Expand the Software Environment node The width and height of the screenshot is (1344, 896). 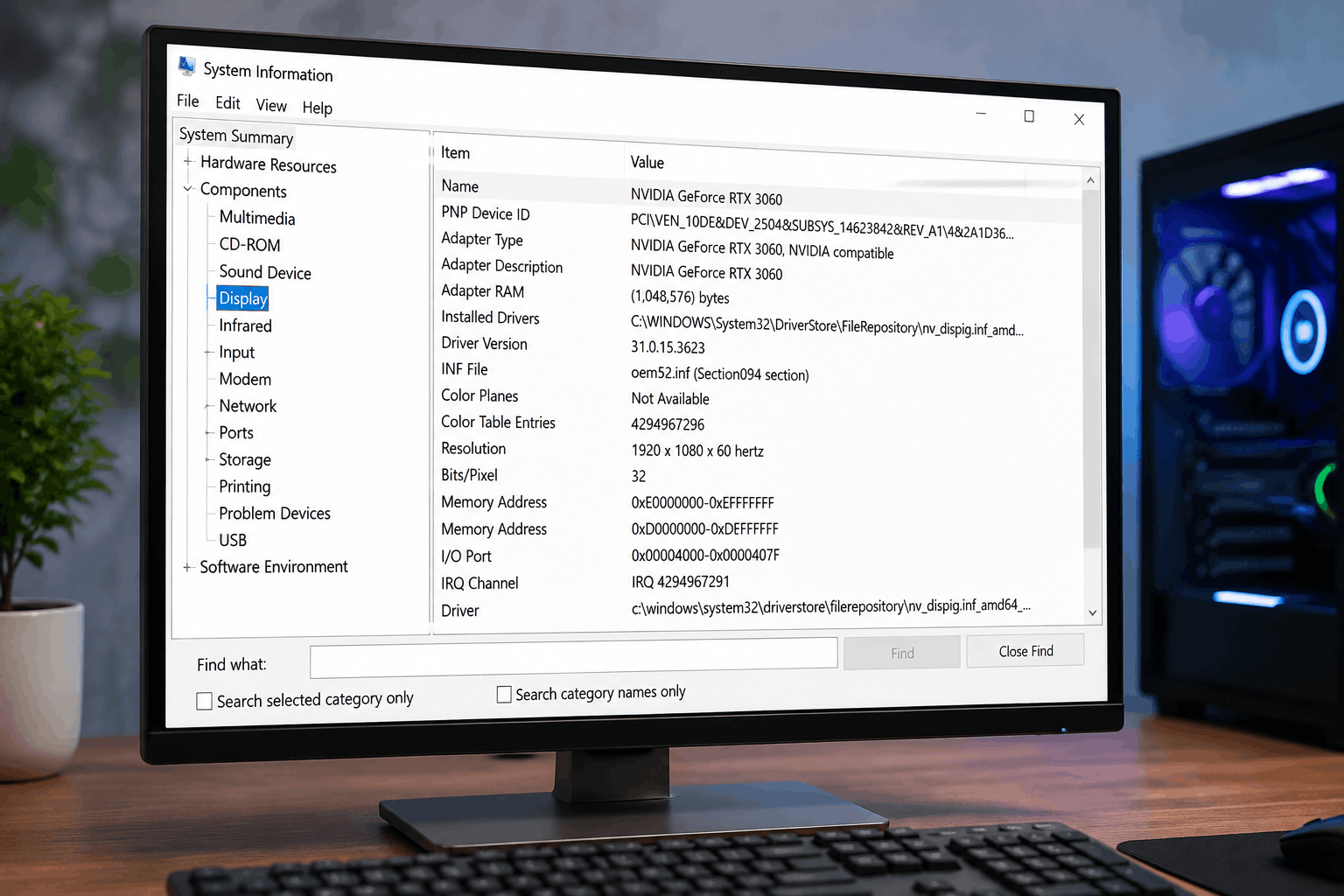pos(186,567)
